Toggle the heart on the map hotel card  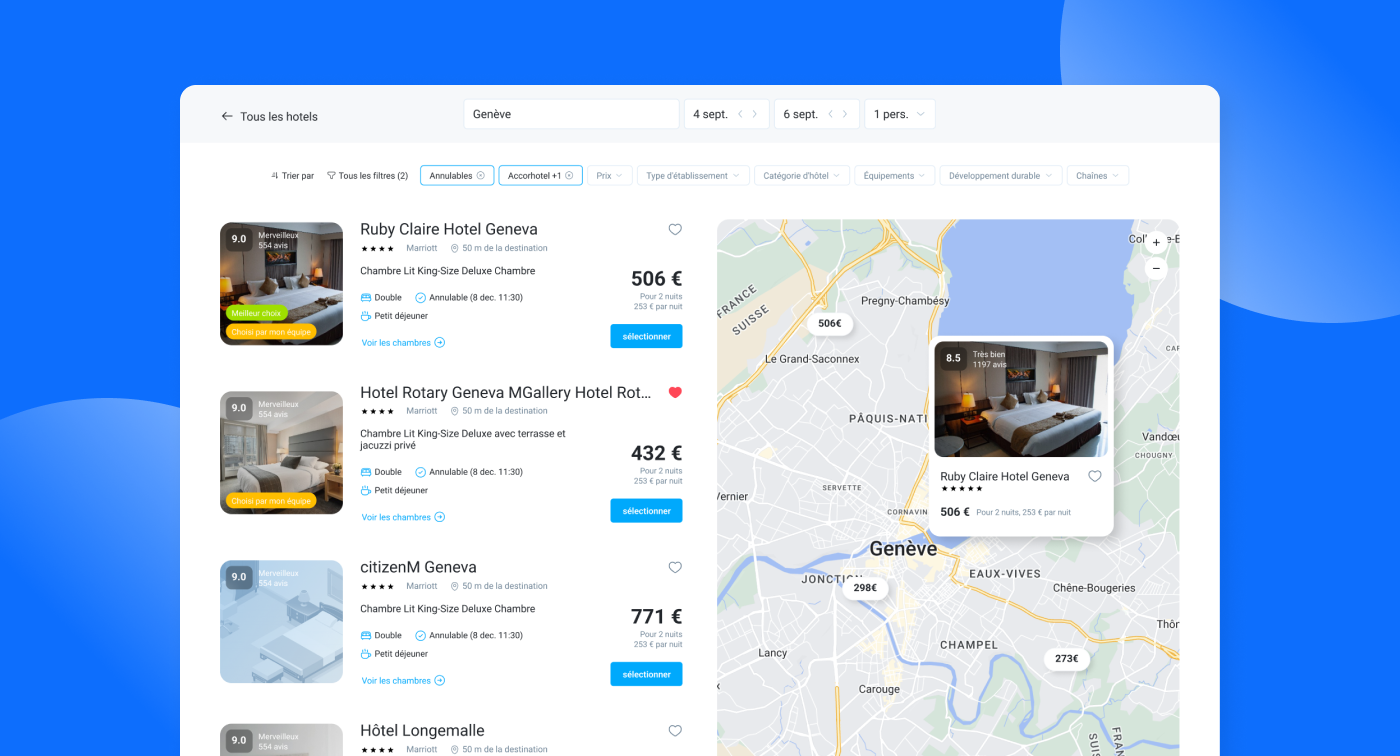click(1095, 477)
